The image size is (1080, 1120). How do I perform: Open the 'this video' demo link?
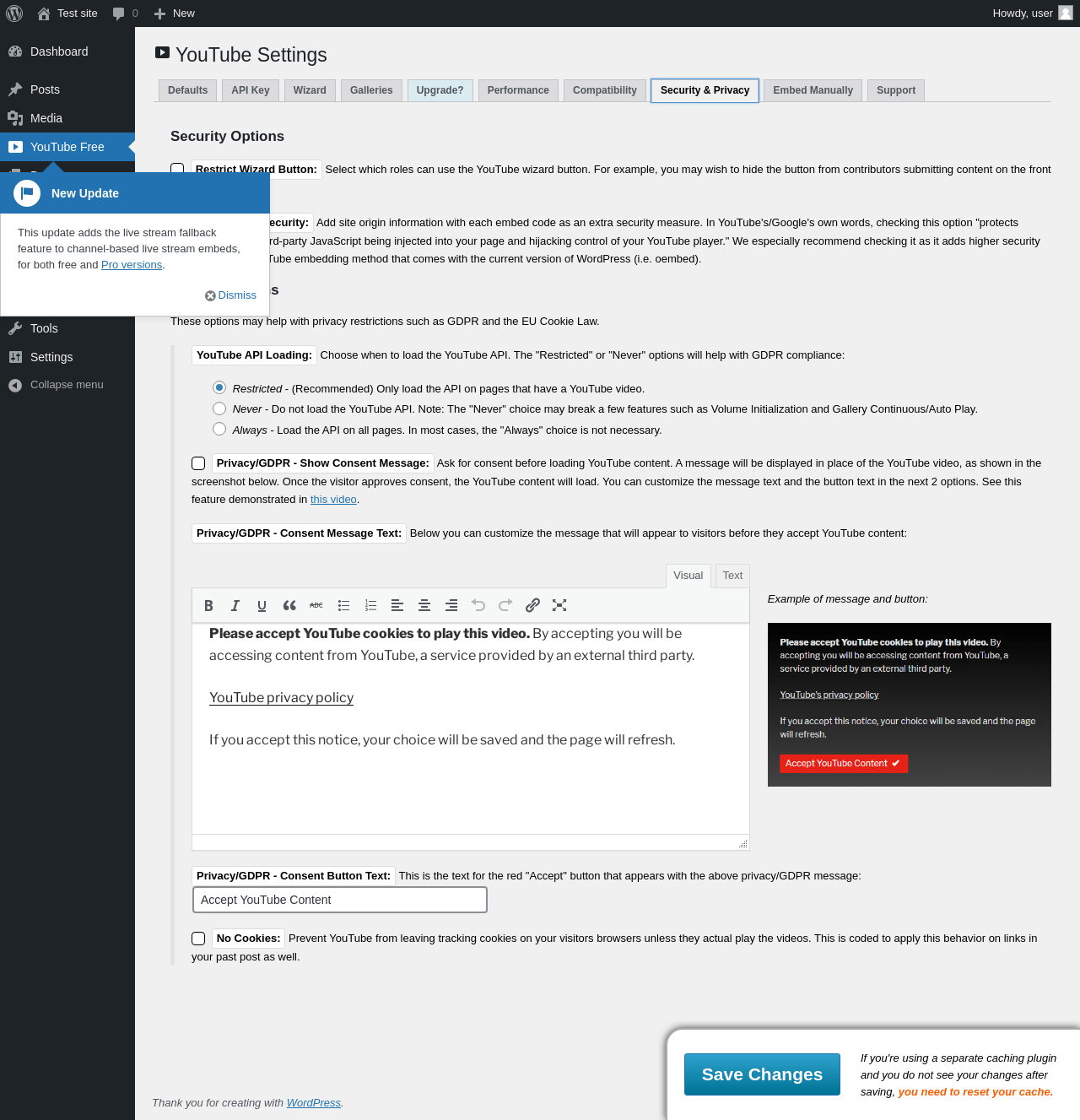[x=333, y=500]
